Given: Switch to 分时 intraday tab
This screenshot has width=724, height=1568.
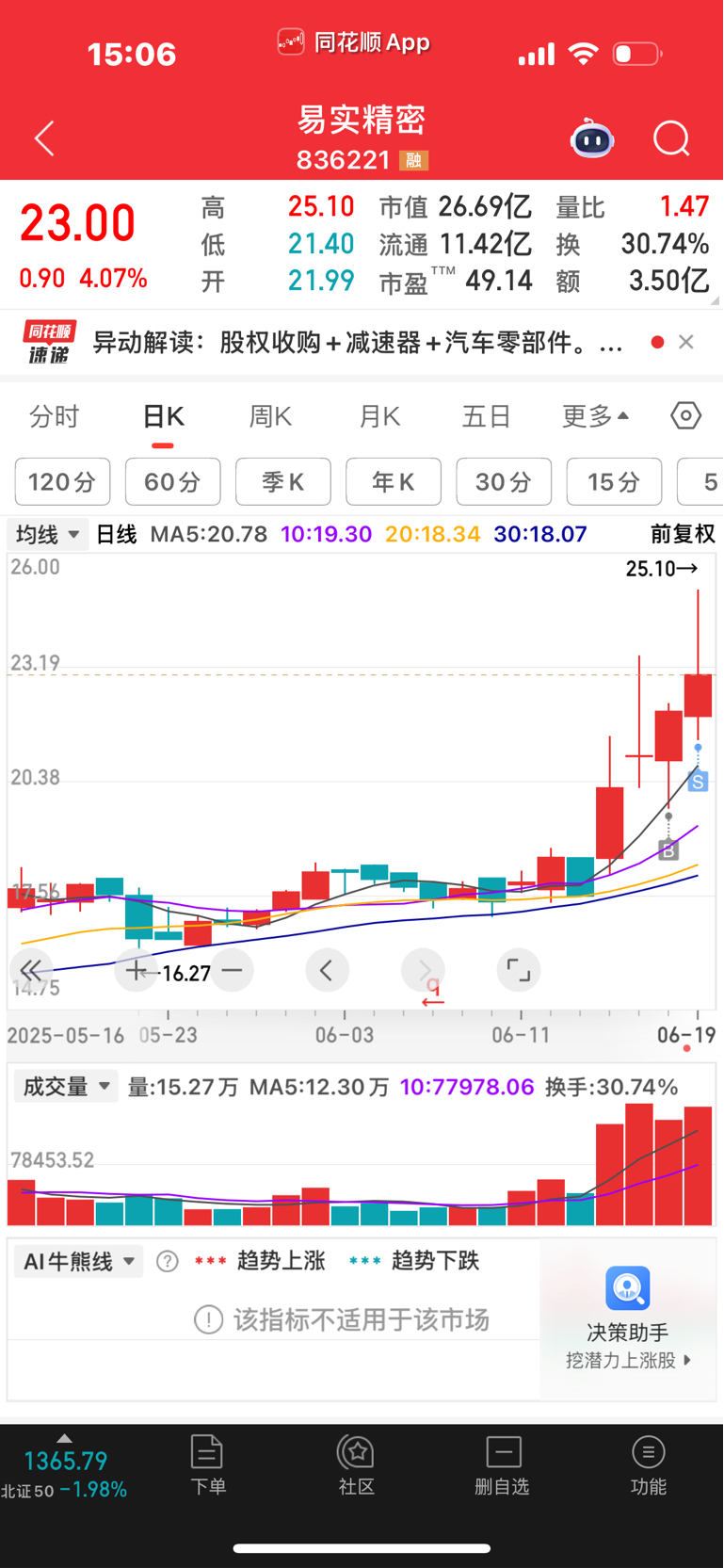Looking at the screenshot, I should tap(55, 416).
